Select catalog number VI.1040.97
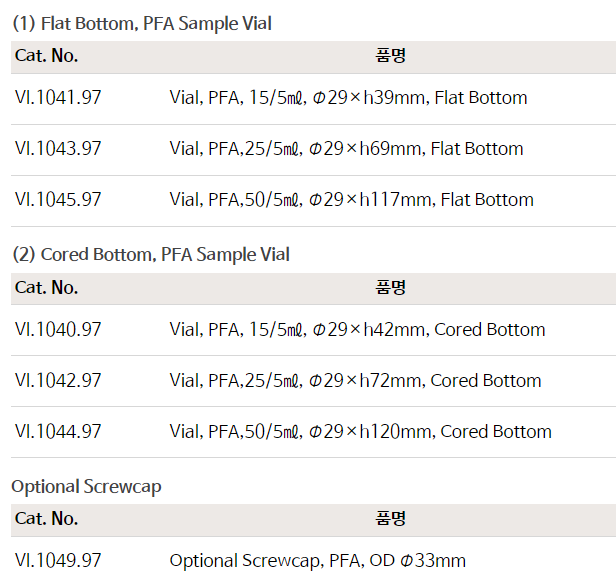 (x=58, y=330)
